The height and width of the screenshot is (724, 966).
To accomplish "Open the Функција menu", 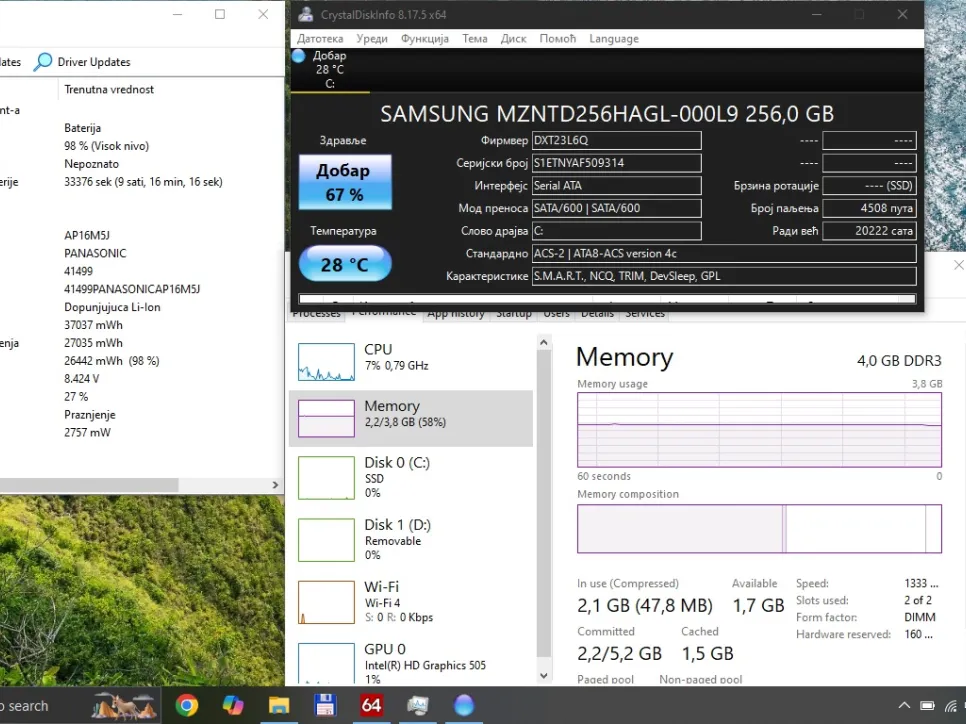I will (425, 39).
